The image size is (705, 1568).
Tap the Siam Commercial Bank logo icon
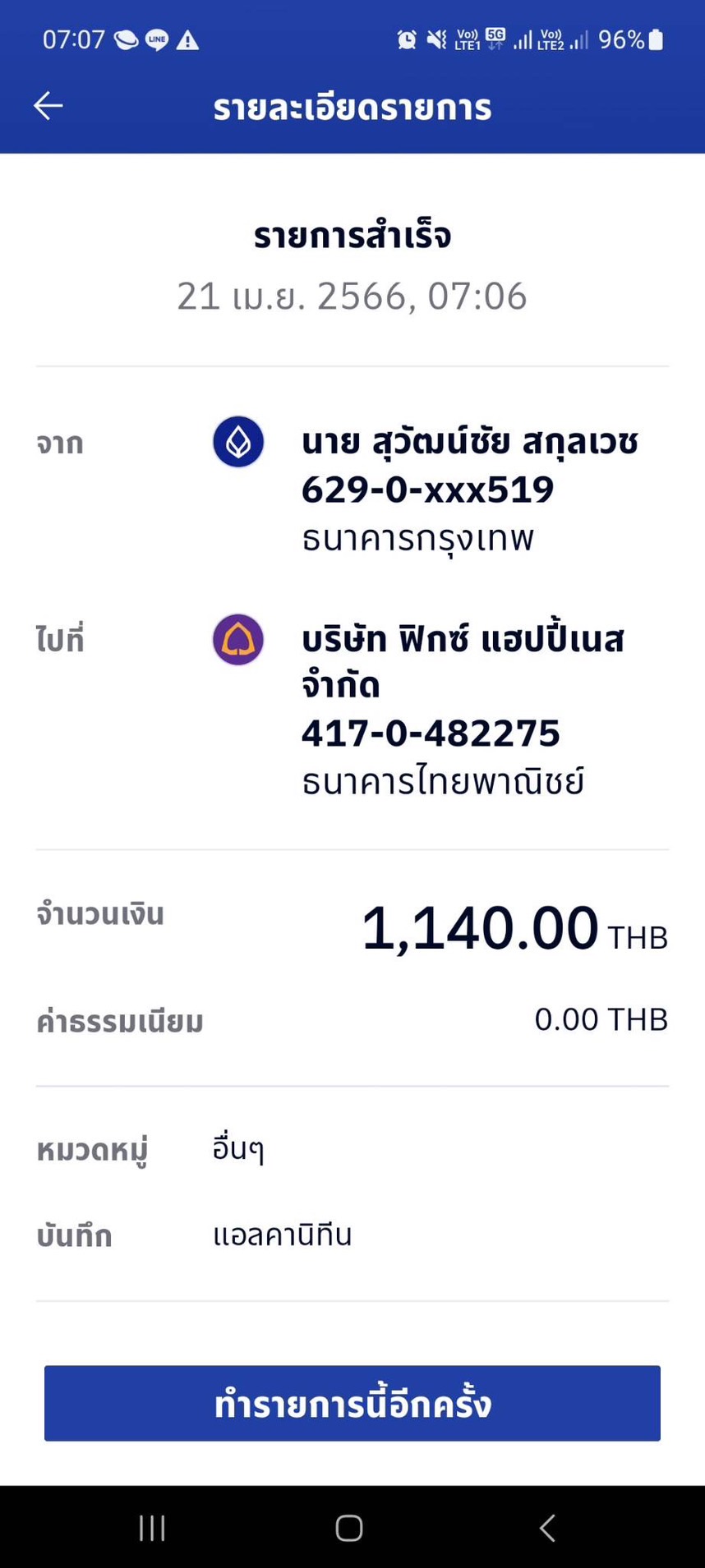pyautogui.click(x=238, y=640)
